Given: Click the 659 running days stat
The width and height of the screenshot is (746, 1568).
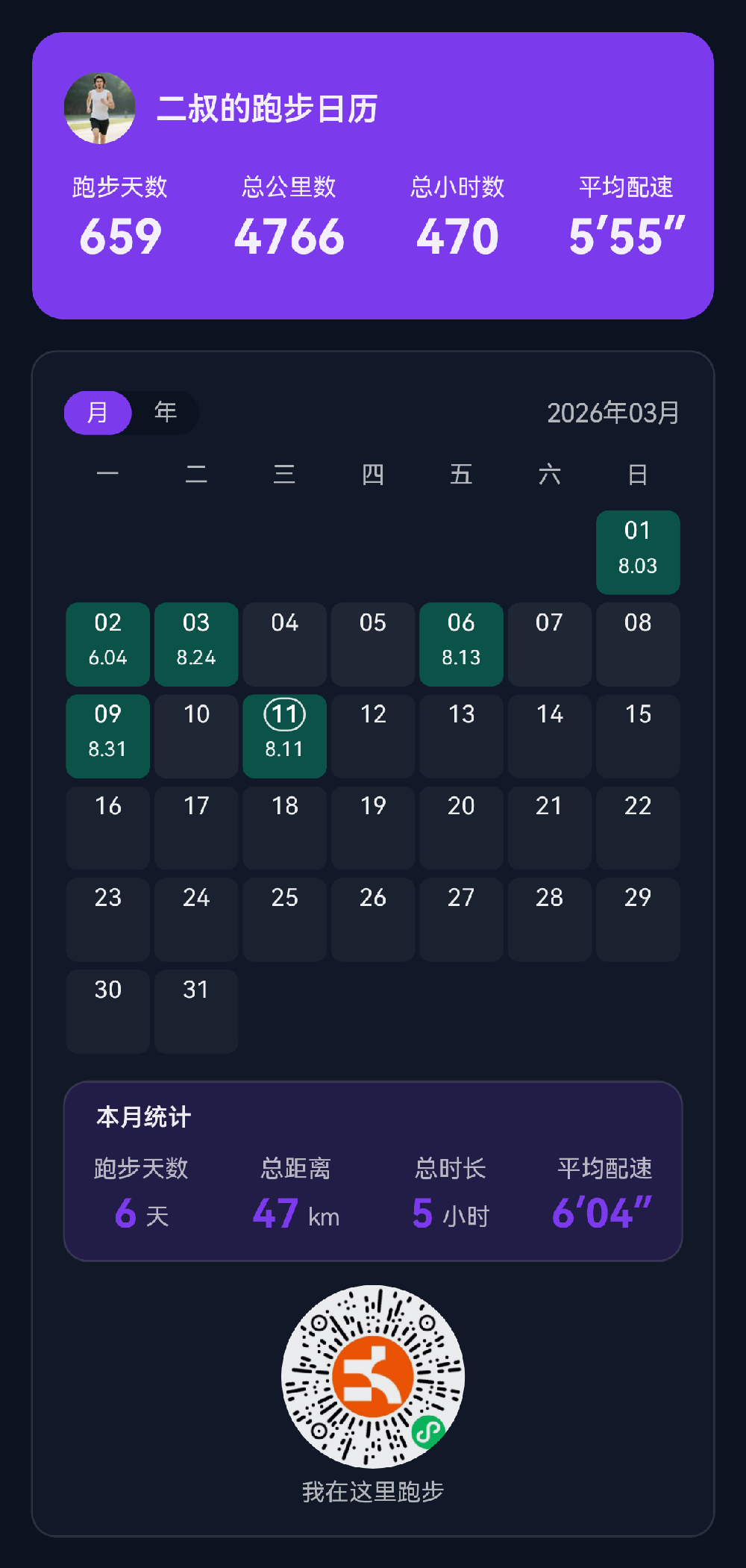Looking at the screenshot, I should coord(120,237).
